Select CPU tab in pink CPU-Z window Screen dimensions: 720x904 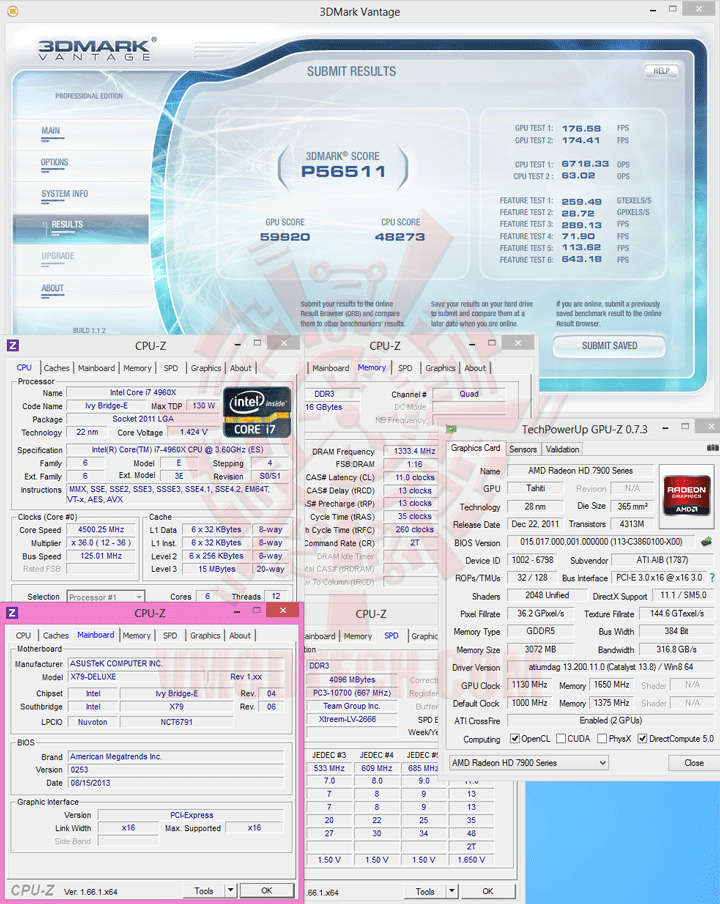(x=24, y=635)
